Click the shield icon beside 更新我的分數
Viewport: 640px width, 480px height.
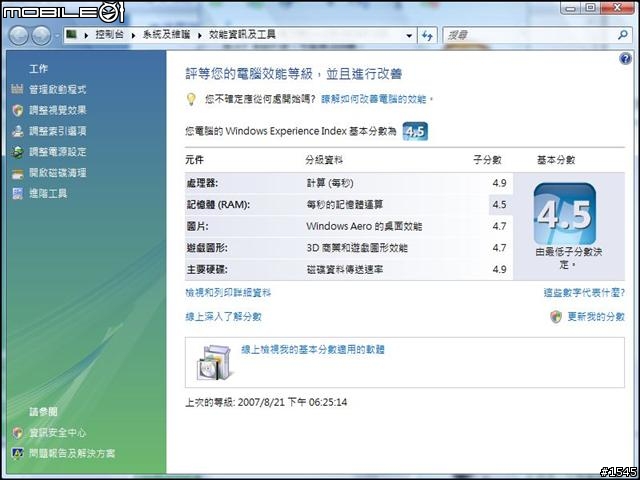(556, 317)
